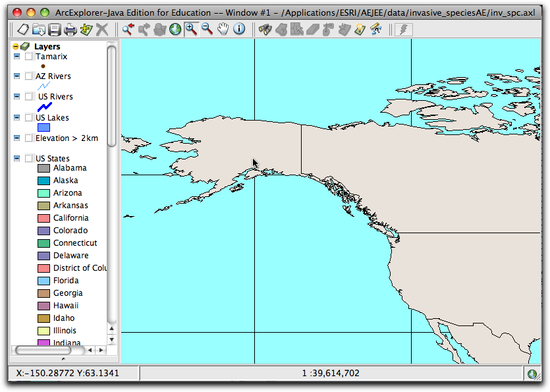The image size is (550, 392).
Task: Toggle the US States layer checkbox
Action: point(29,158)
